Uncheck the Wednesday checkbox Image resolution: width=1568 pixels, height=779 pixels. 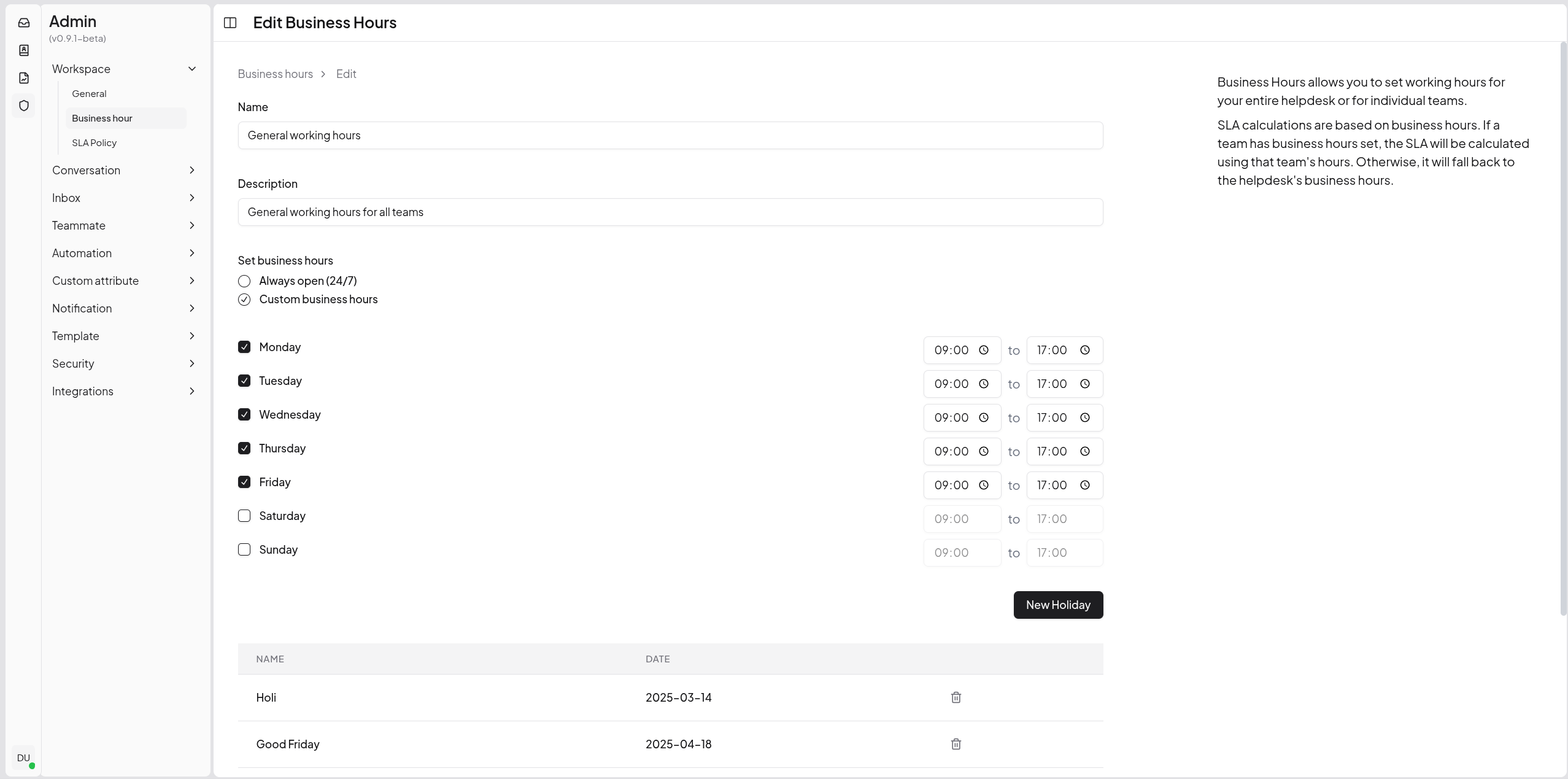pyautogui.click(x=244, y=414)
